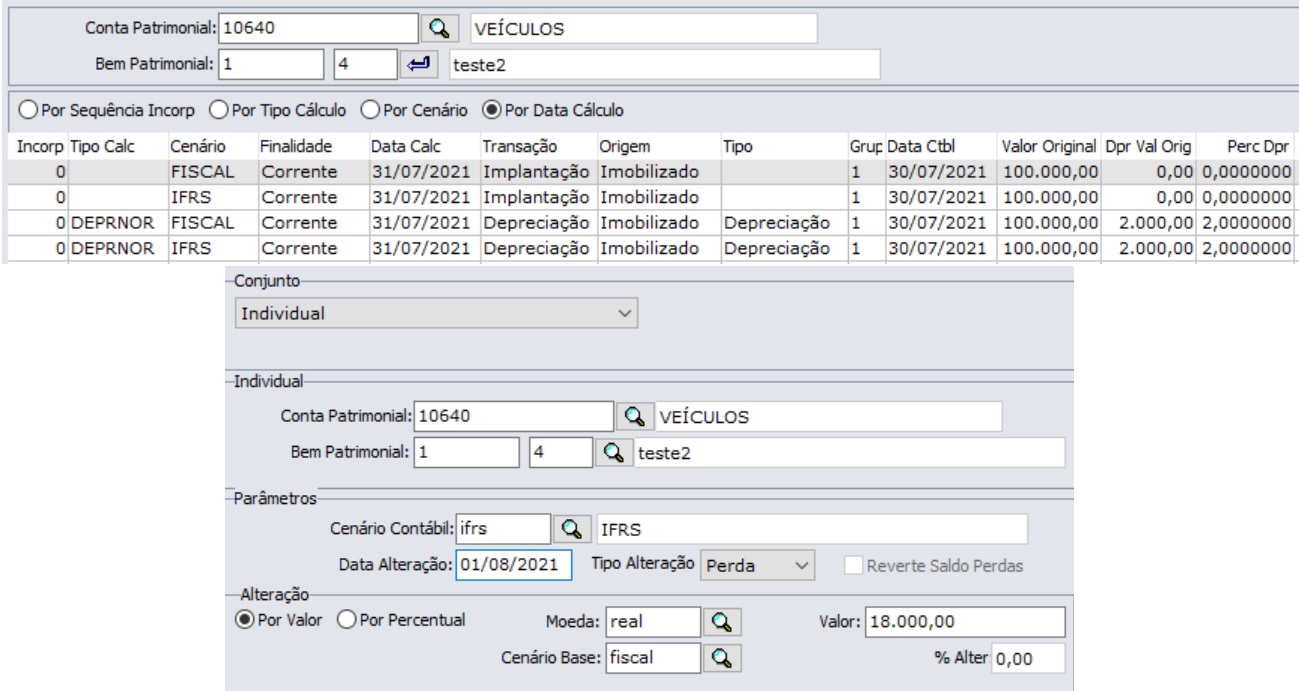The width and height of the screenshot is (1299, 691).
Task: Click the top VEÍCULOS description field
Action: [x=641, y=28]
